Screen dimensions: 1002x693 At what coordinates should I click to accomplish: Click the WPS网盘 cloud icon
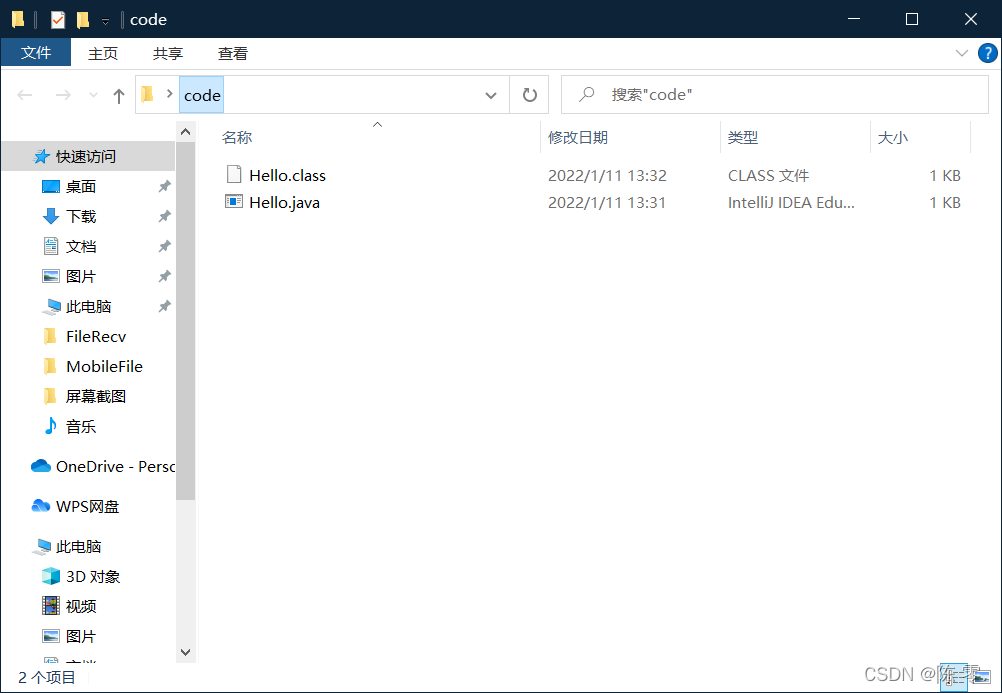[41, 506]
